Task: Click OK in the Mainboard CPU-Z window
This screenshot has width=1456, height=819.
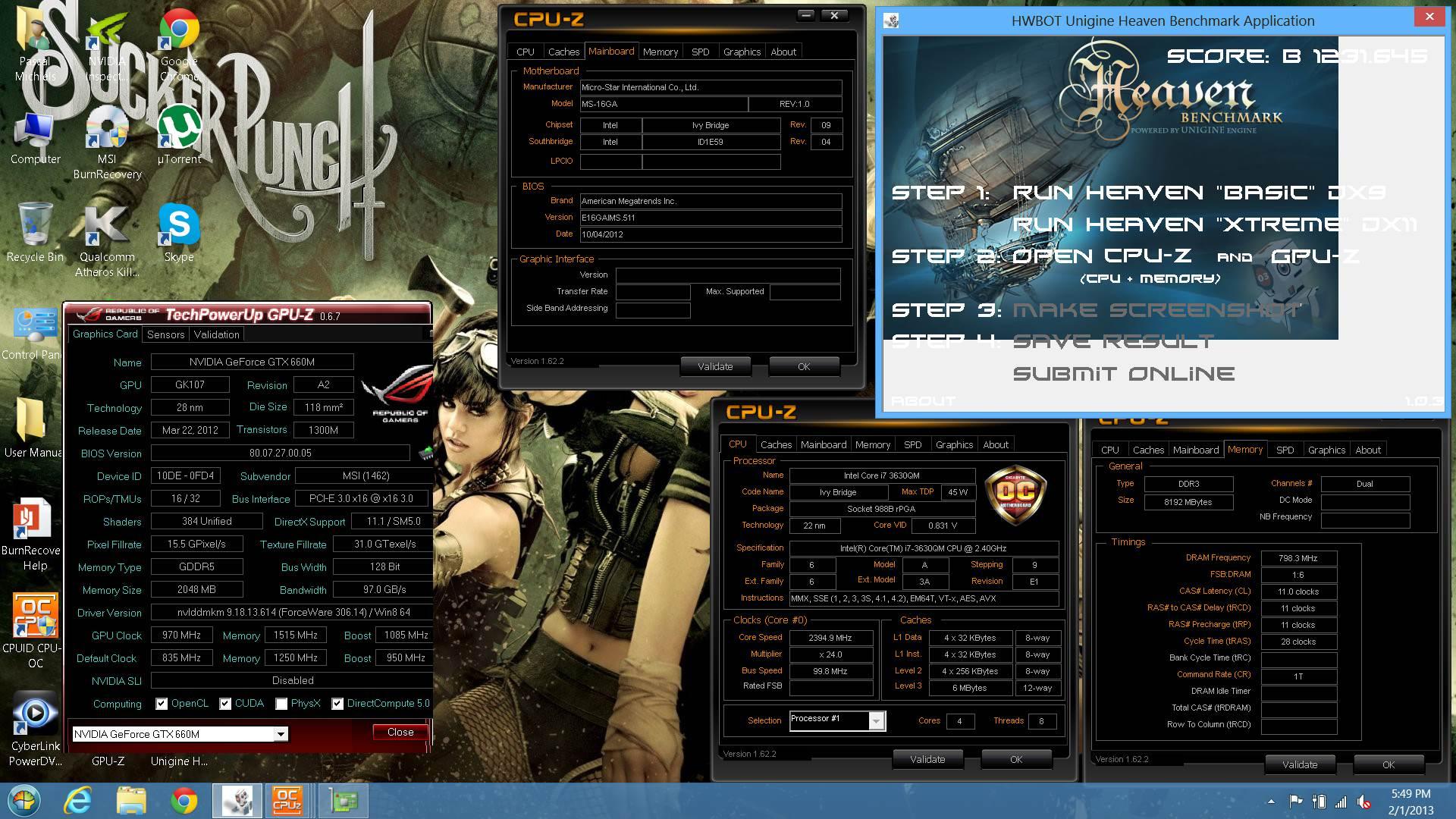Action: click(x=804, y=366)
